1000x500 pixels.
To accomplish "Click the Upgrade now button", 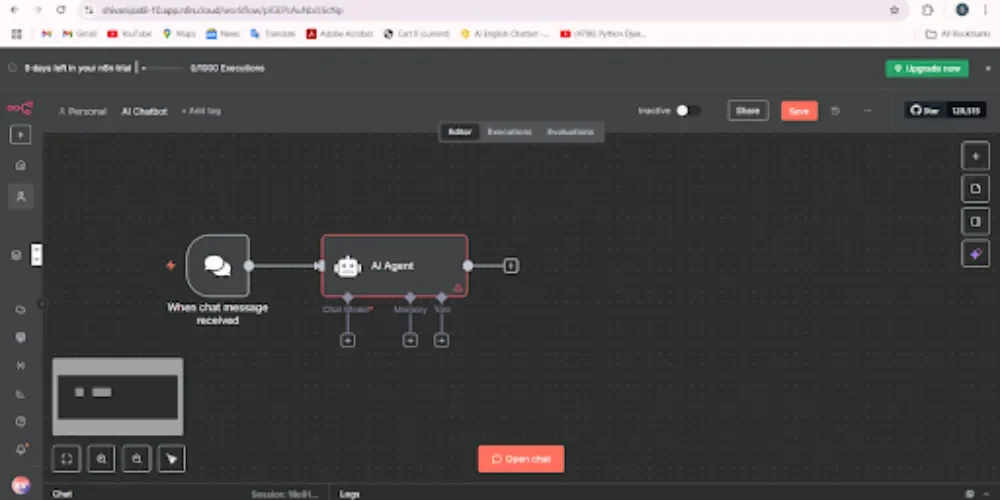I will point(926,68).
